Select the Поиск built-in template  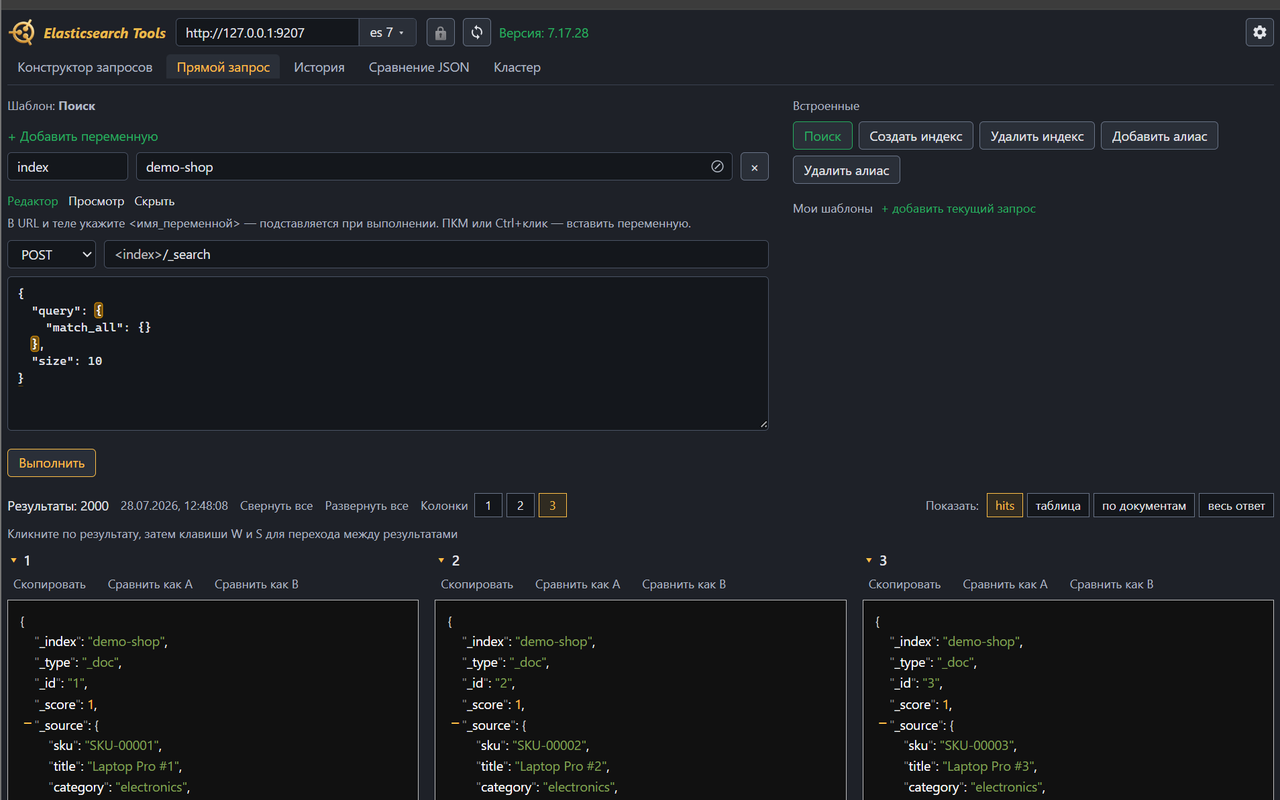click(x=823, y=136)
